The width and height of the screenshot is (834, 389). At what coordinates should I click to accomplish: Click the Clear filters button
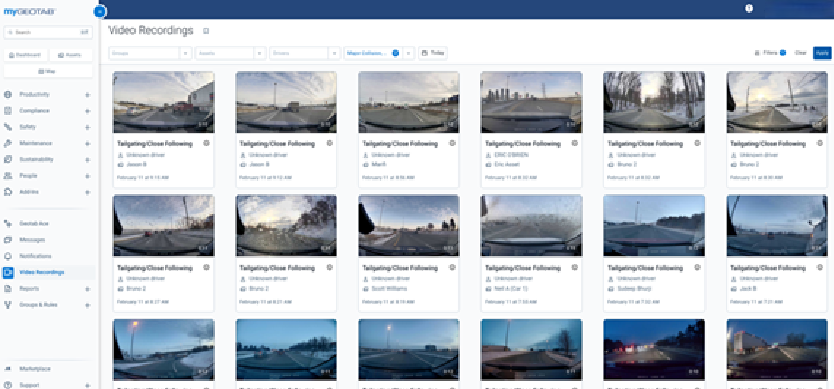click(x=800, y=53)
